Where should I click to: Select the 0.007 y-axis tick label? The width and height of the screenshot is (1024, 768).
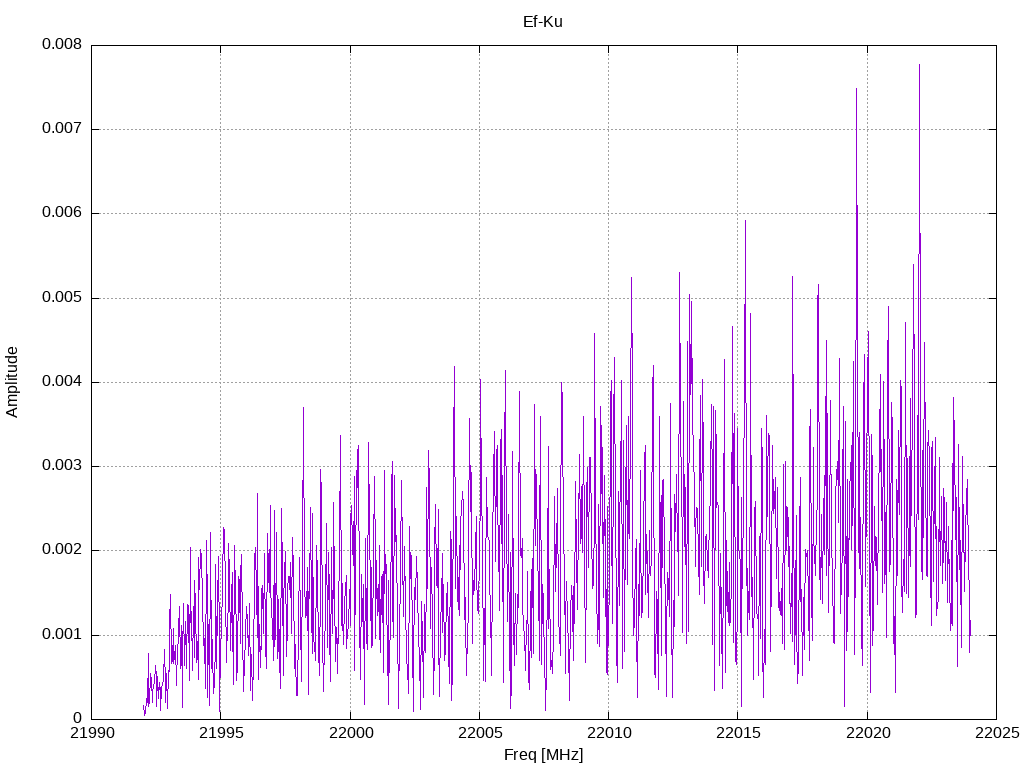click(x=62, y=129)
